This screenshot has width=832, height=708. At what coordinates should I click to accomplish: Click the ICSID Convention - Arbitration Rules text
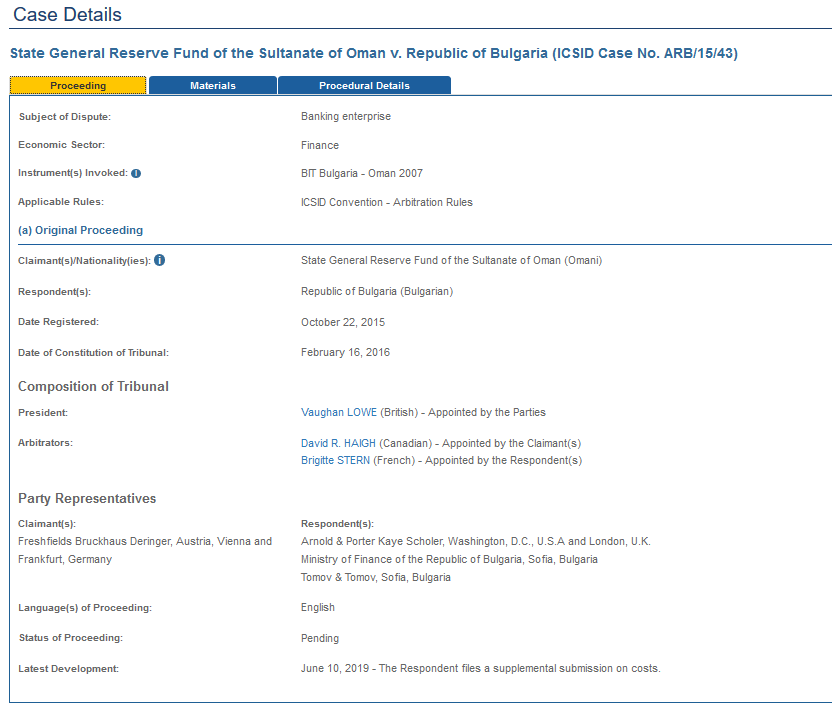coord(386,202)
